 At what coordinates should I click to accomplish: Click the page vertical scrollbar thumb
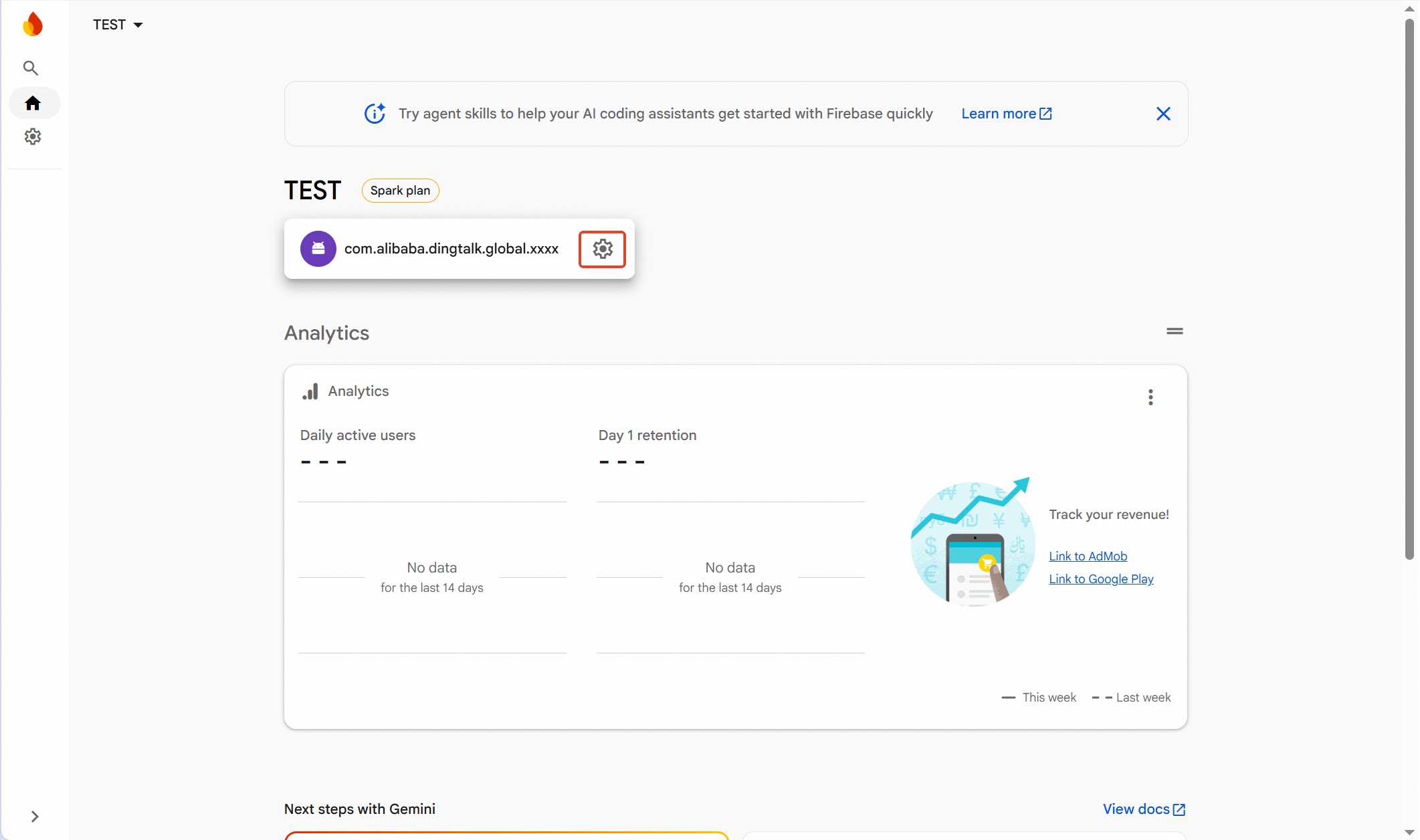coord(1409,288)
